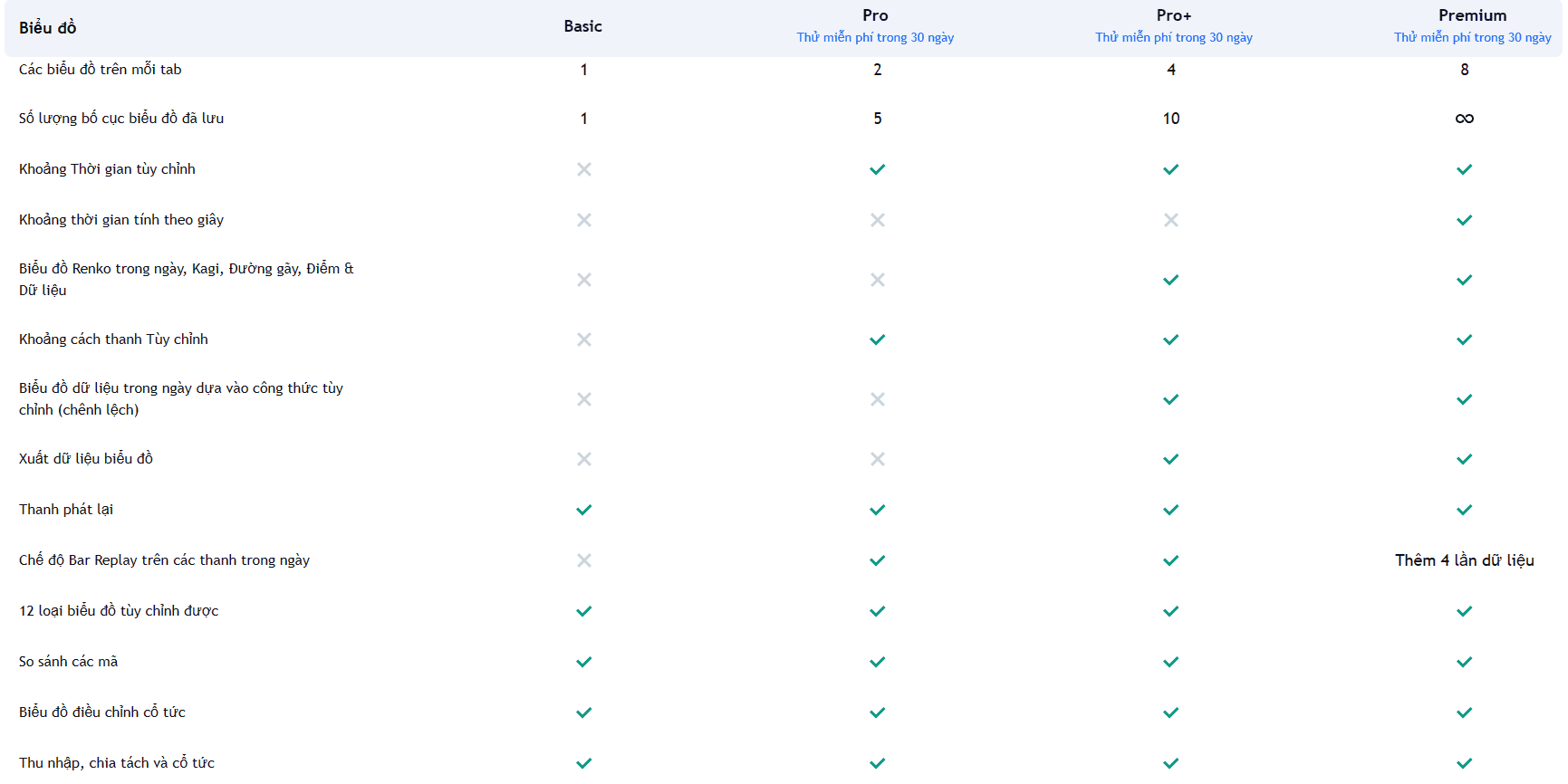Click Pro checkmark for Bar Replay row

click(878, 560)
